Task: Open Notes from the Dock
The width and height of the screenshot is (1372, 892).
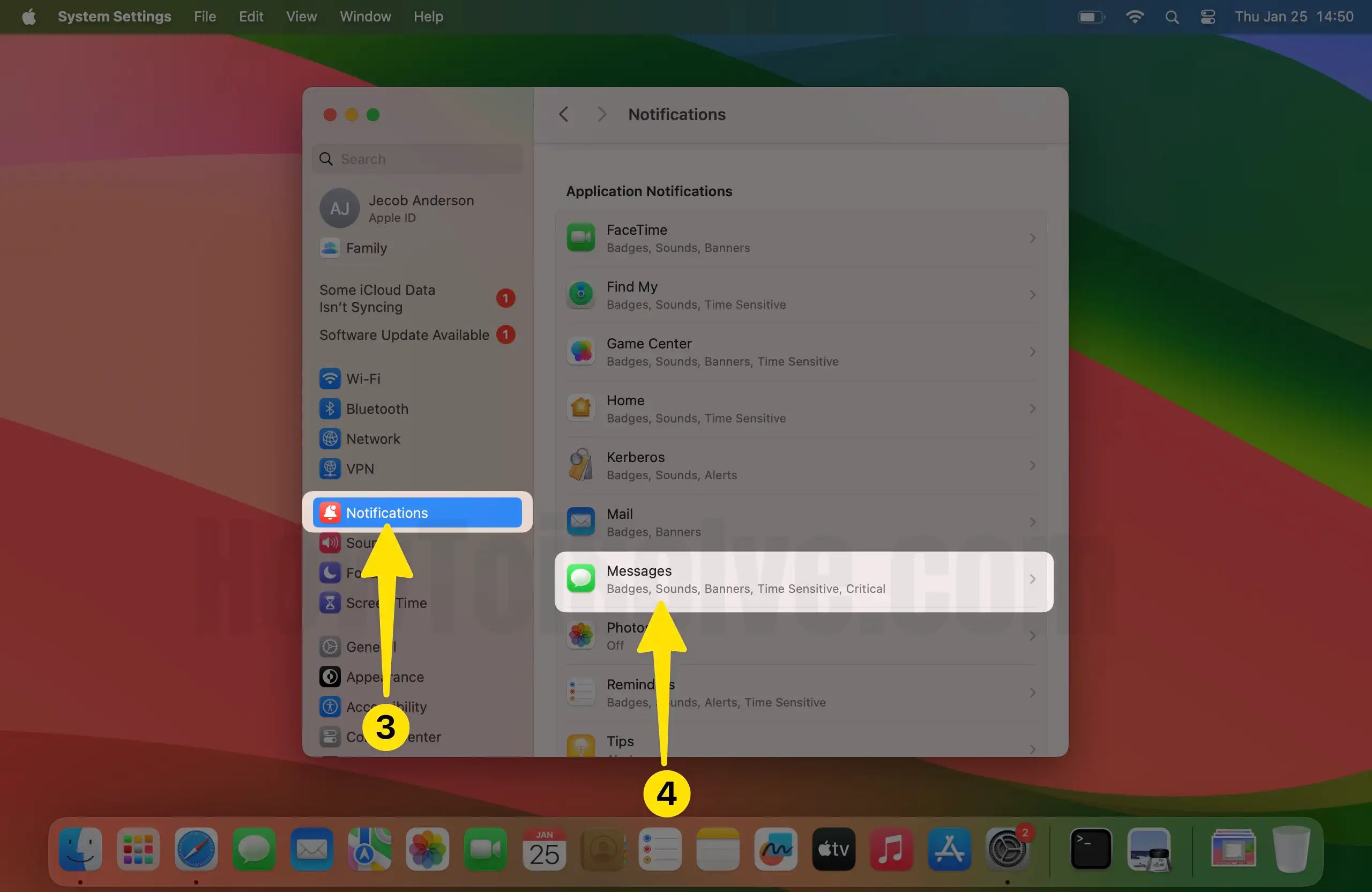Action: 718,849
